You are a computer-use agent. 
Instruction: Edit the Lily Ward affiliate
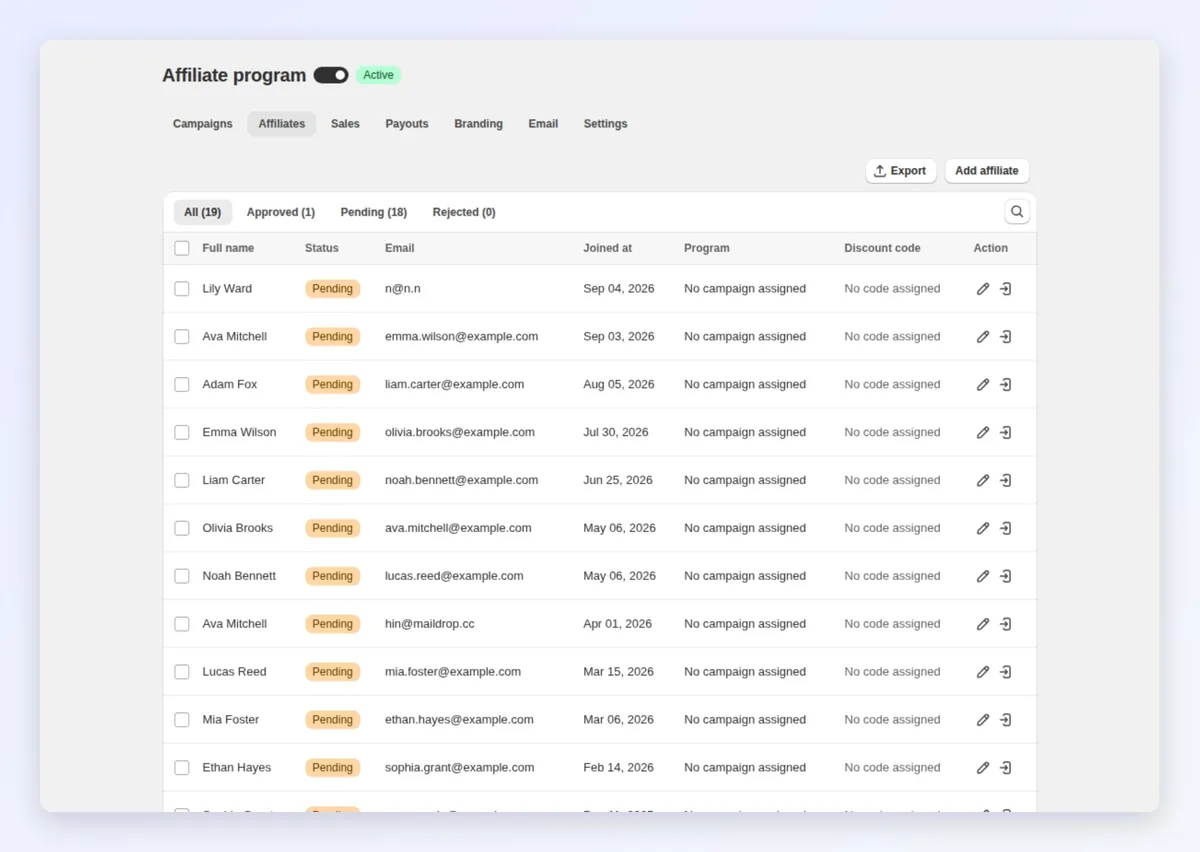tap(983, 289)
